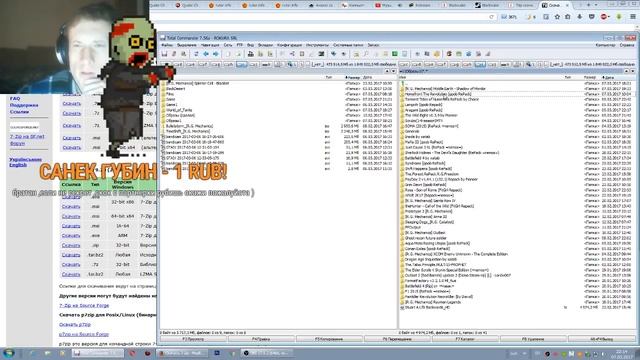Open the Windows Start button
The height and width of the screenshot is (360, 640).
(9, 353)
